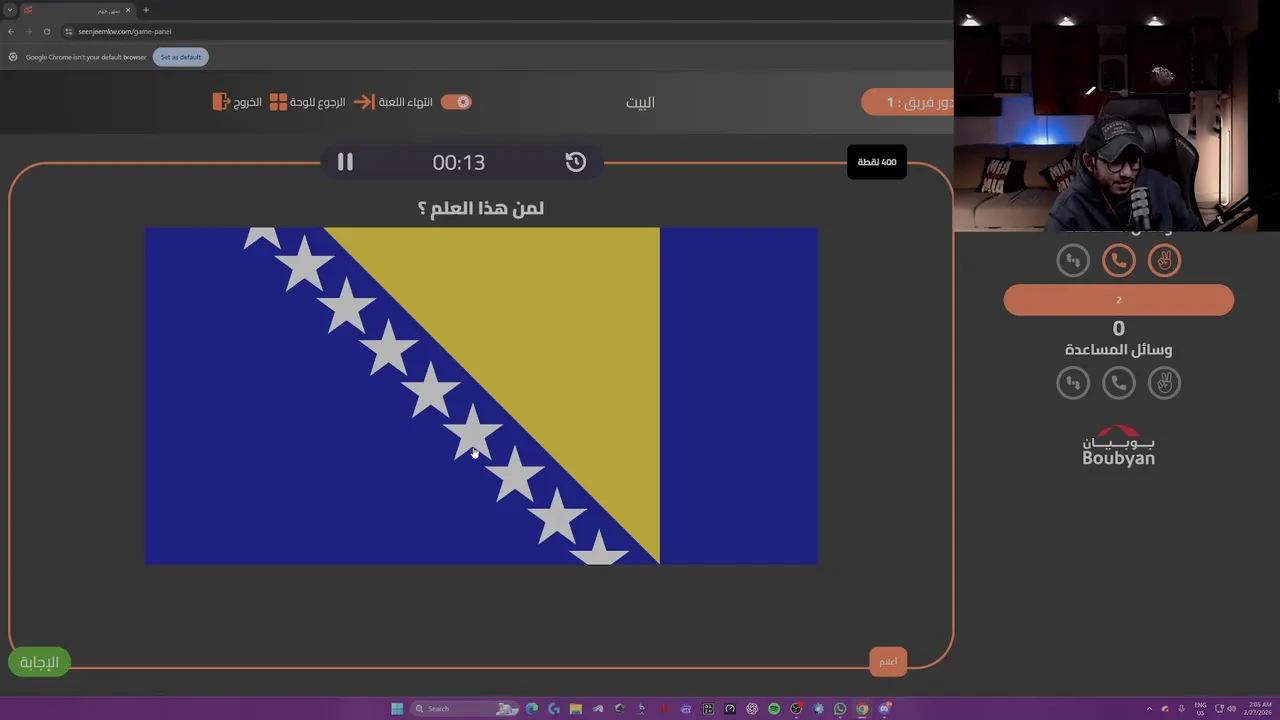The width and height of the screenshot is (1280, 720).
Task: Reveal the answer with green الإجابة button
Action: (39, 662)
